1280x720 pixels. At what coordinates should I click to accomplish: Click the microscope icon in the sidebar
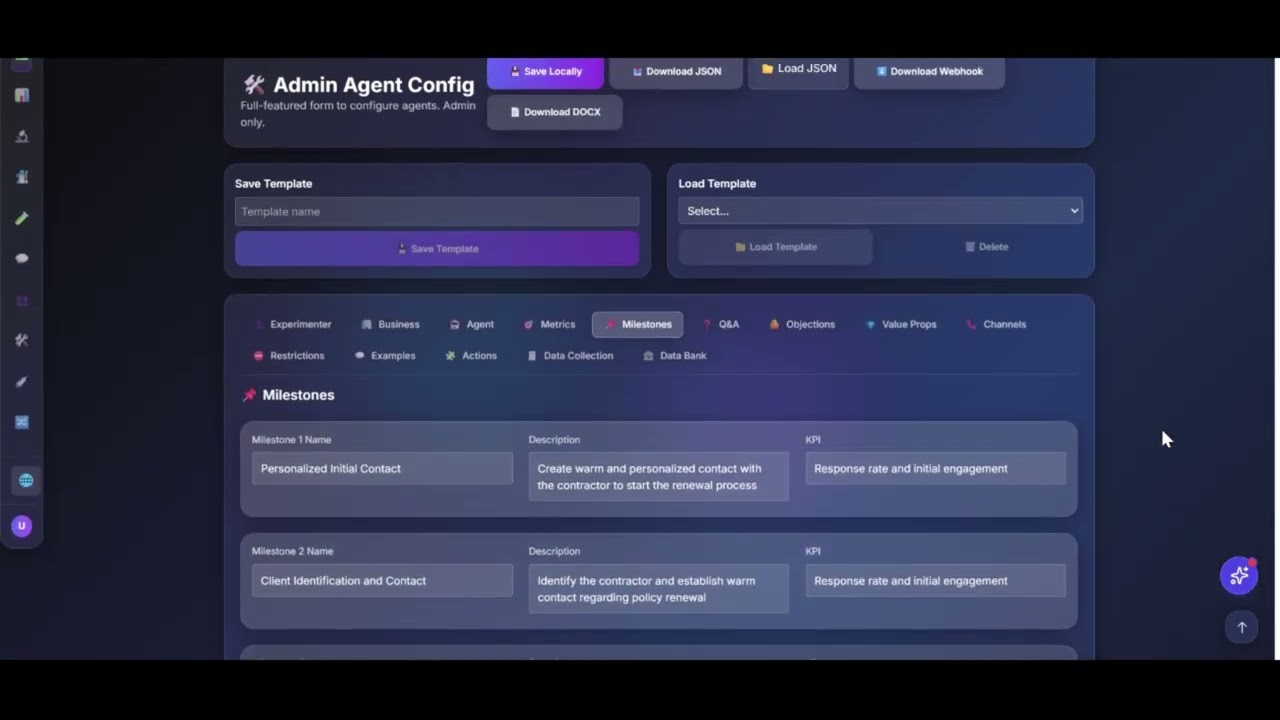click(22, 136)
